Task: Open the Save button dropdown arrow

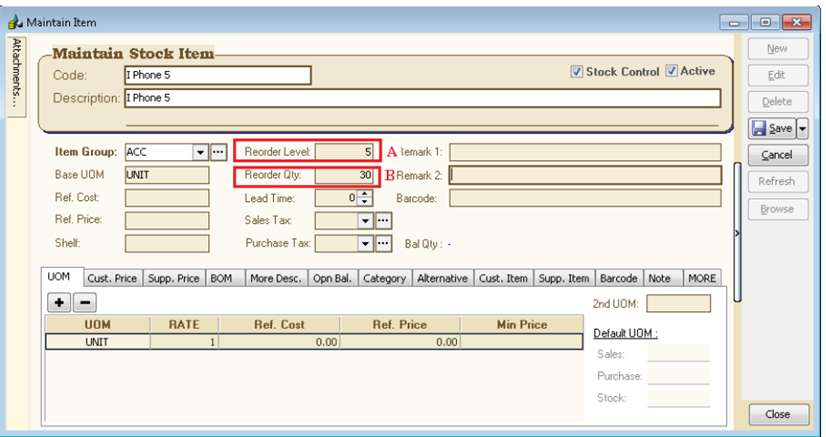Action: [x=802, y=129]
